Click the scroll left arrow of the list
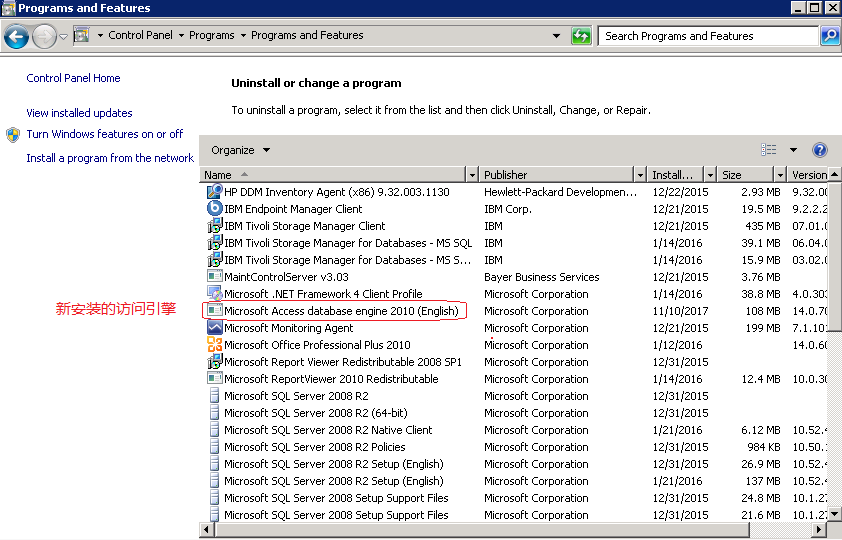The image size is (842, 540). pos(207,530)
